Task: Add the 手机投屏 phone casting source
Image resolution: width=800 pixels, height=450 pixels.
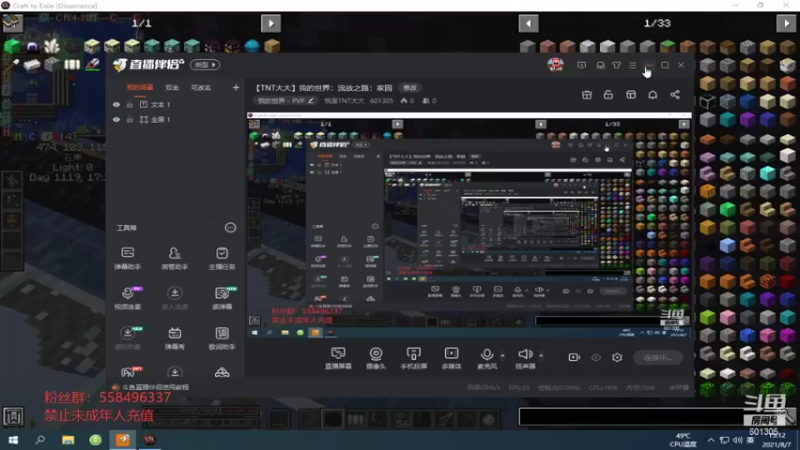Action: (x=414, y=358)
